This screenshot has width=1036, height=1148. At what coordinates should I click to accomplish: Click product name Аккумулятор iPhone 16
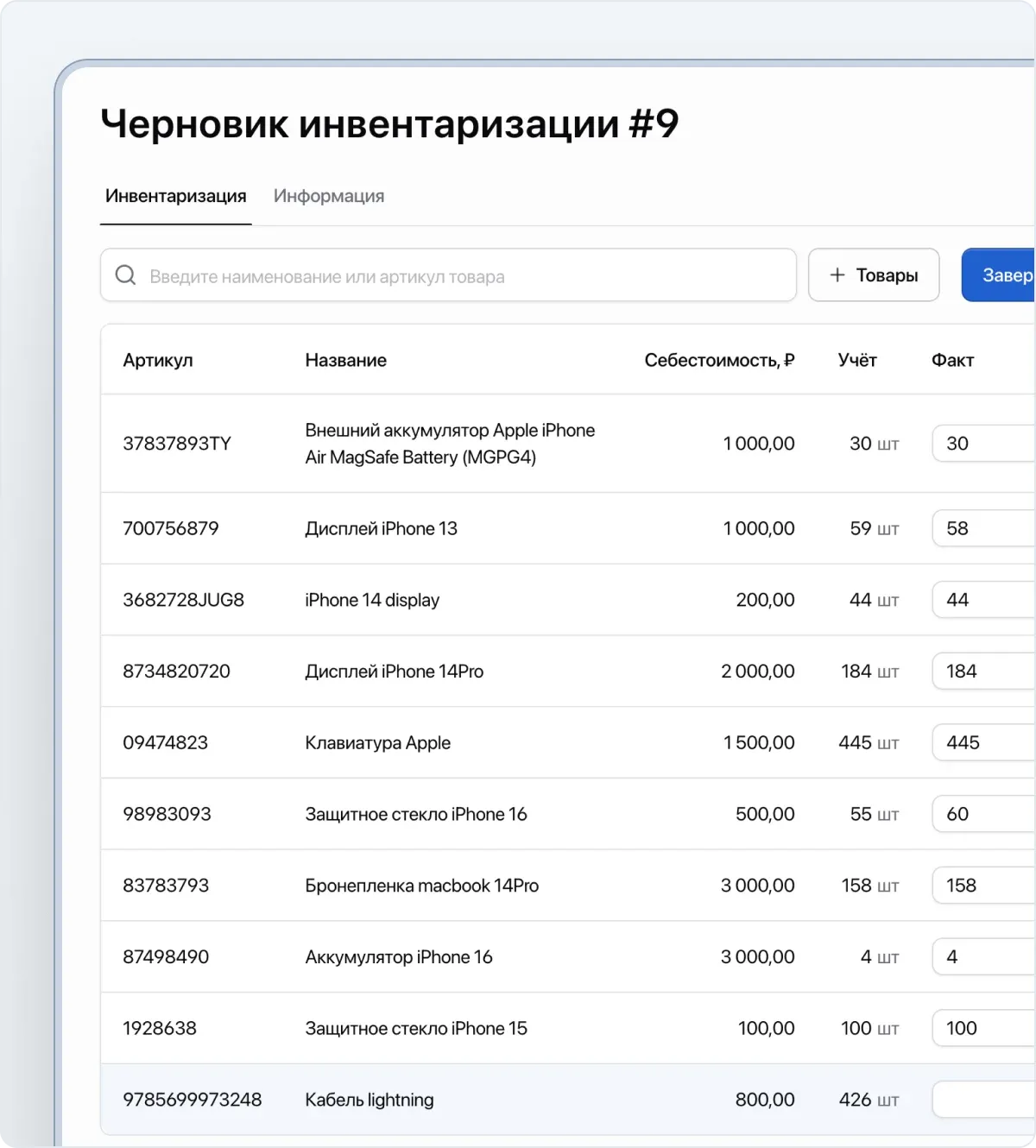point(398,957)
